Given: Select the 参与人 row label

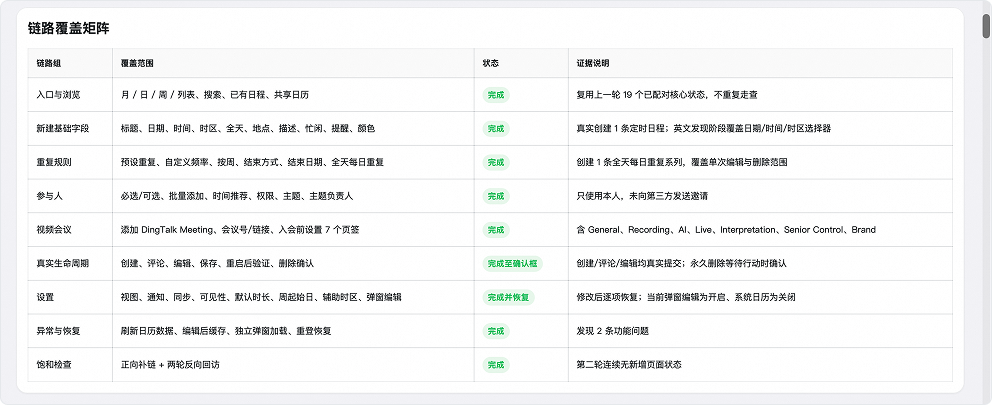Looking at the screenshot, I should pyautogui.click(x=49, y=196).
